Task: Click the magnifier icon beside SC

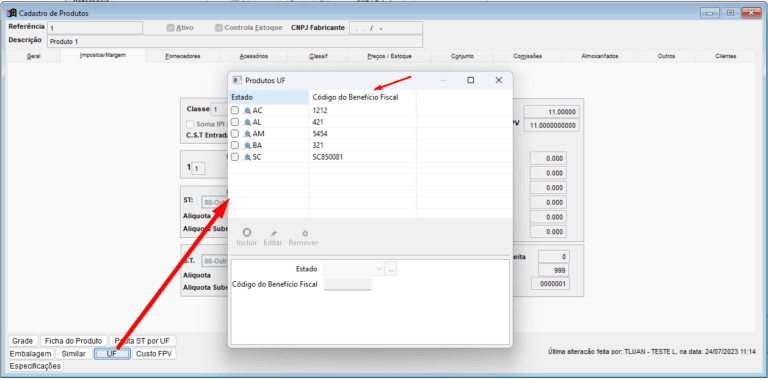Action: point(247,157)
